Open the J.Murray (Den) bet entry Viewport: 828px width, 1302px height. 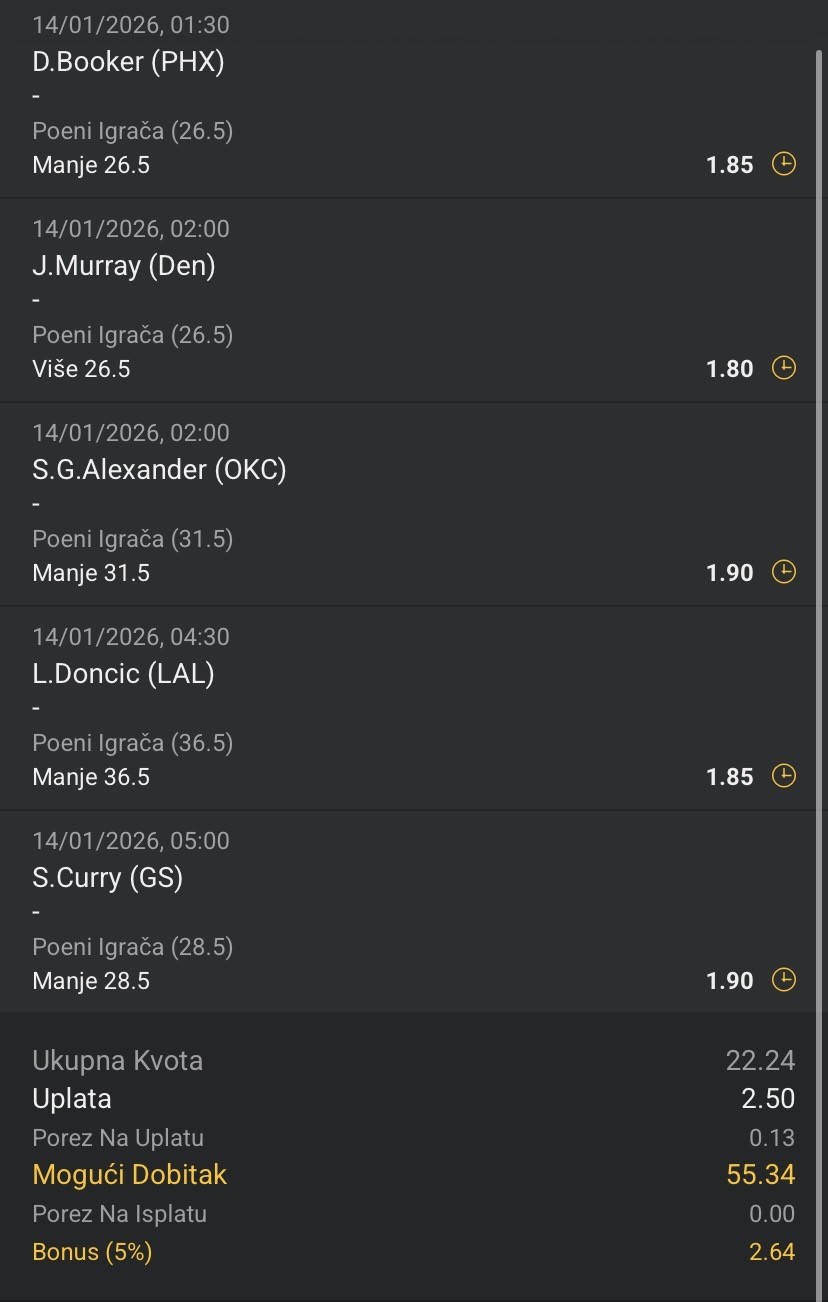[x=124, y=266]
